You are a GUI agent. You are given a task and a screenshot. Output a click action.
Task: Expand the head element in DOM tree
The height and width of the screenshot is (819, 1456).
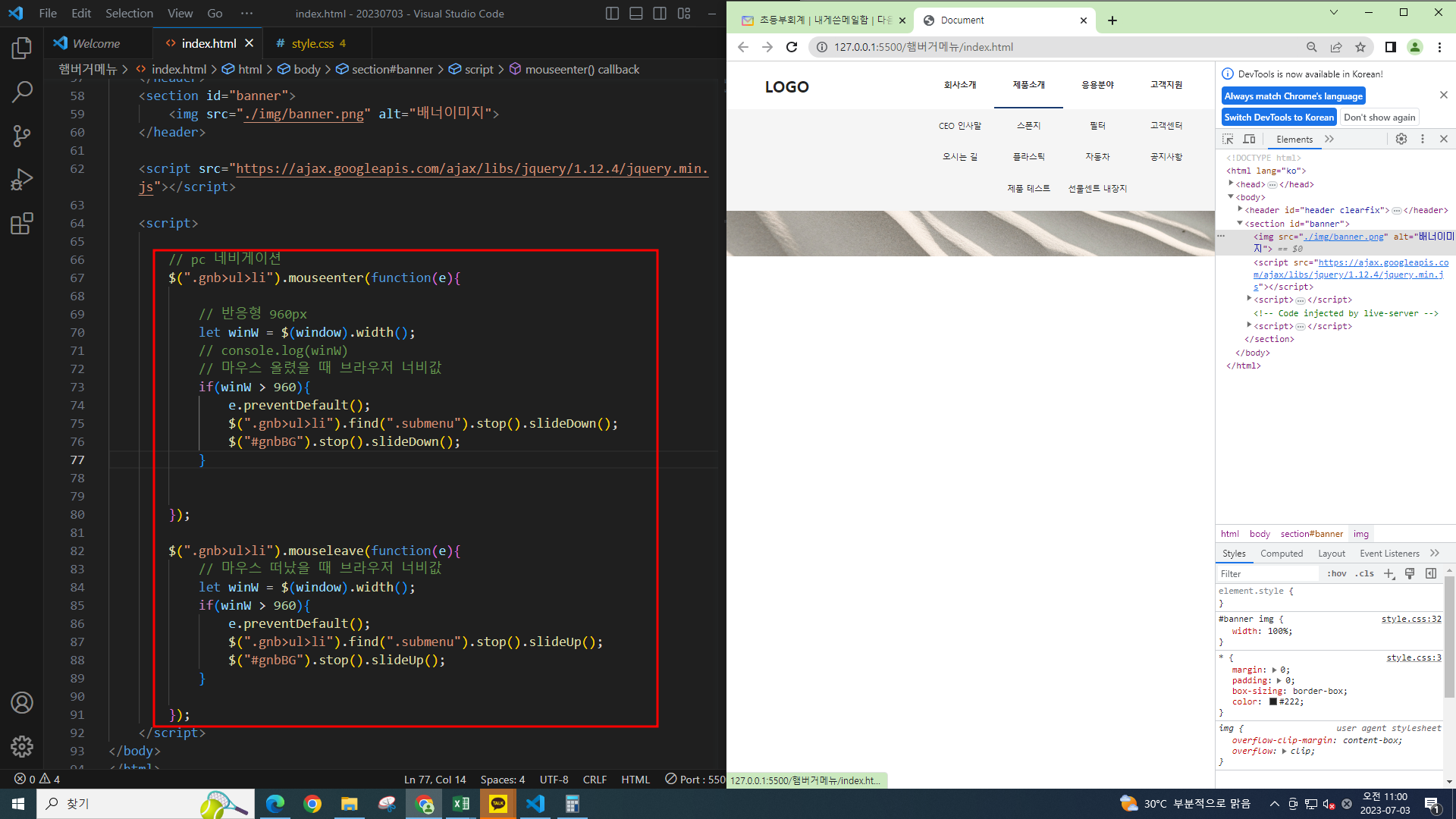pos(1231,184)
